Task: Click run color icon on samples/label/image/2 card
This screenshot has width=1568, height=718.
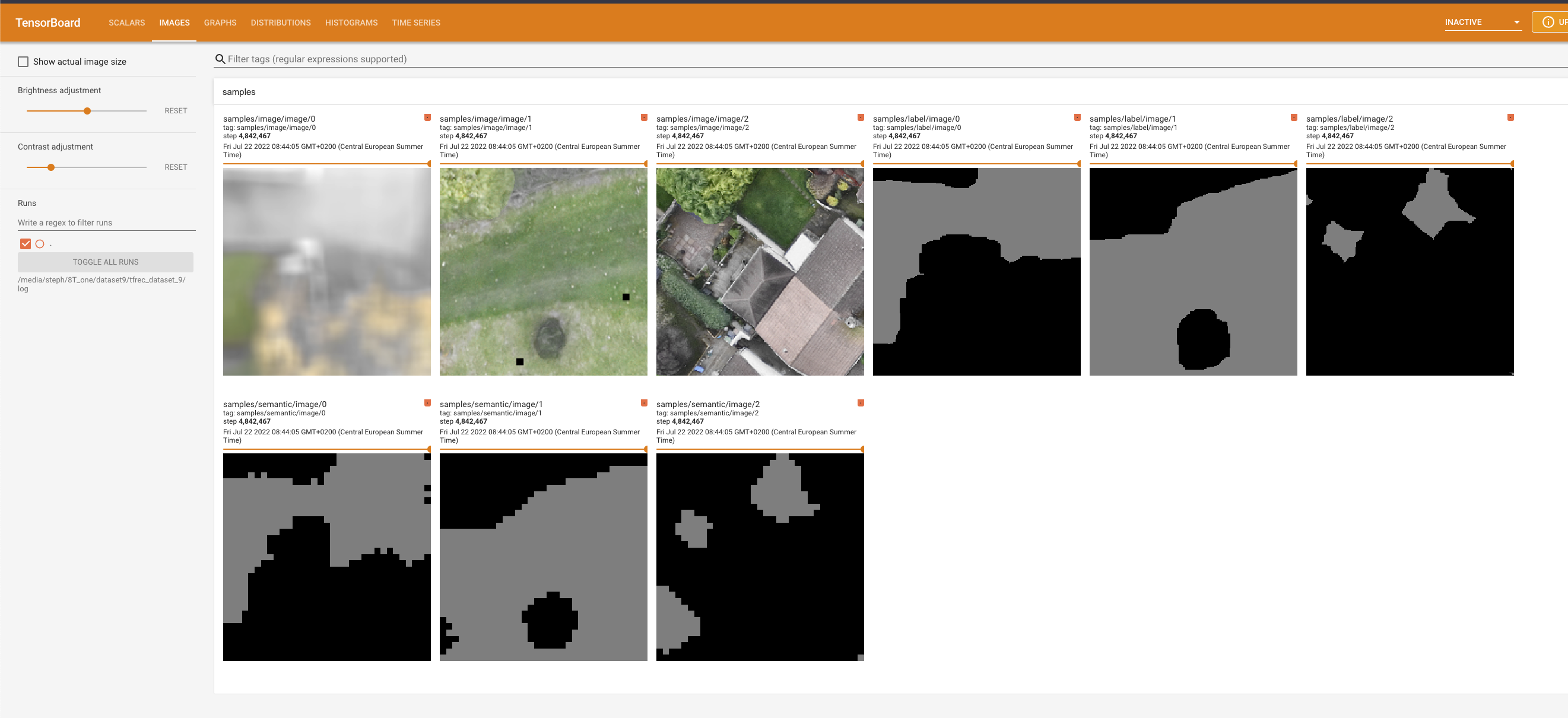Action: (1510, 117)
